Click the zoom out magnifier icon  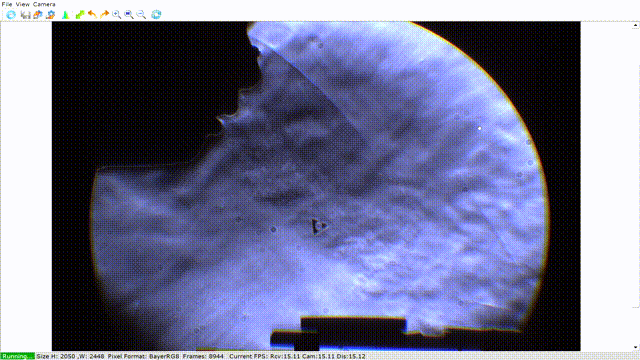coord(141,15)
